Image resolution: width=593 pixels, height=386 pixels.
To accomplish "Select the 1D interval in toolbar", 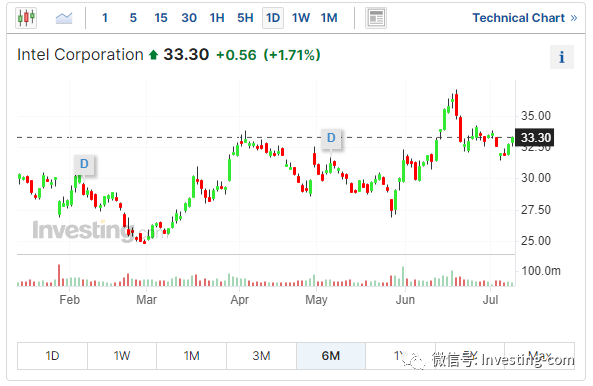I will [x=273, y=18].
